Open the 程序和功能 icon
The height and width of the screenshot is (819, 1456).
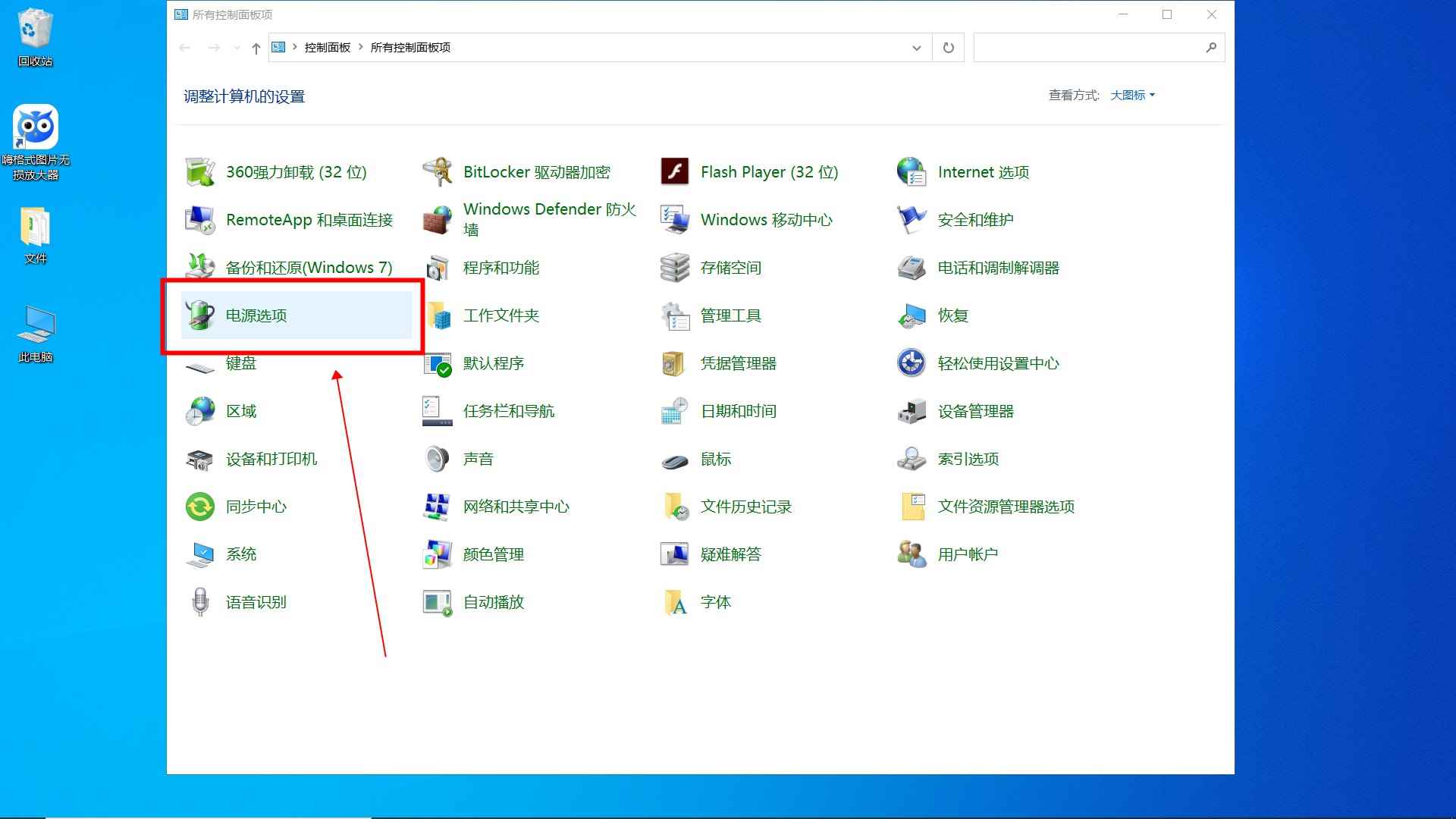438,268
